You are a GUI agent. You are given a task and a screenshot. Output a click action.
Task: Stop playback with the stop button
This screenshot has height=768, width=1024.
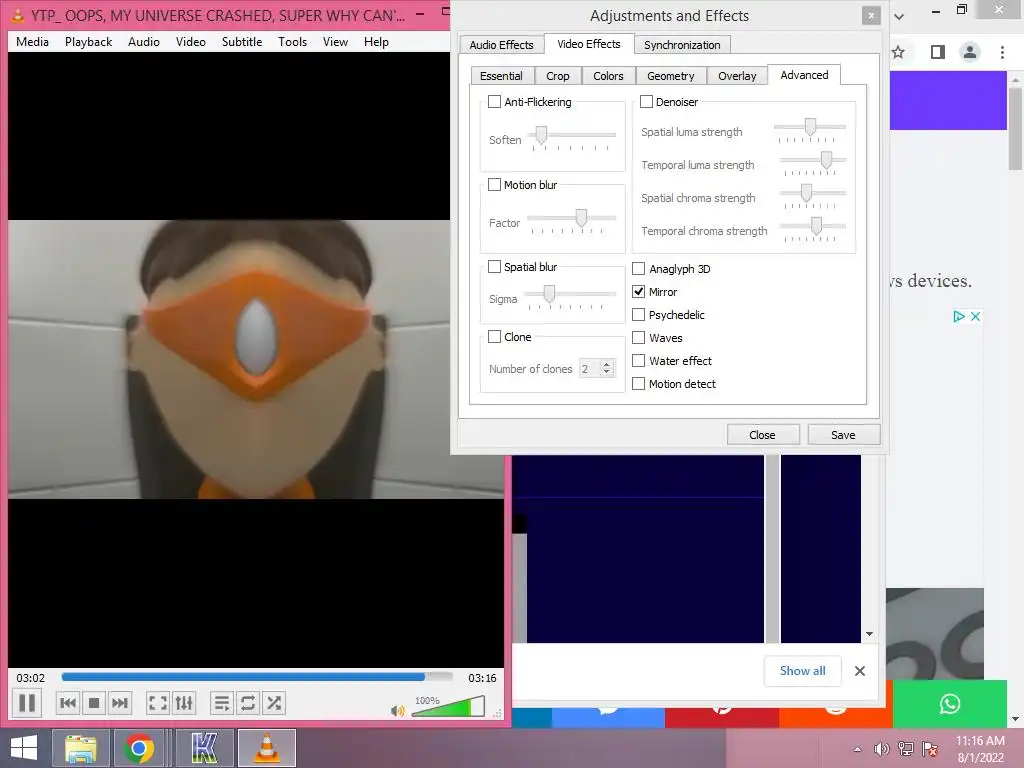pos(93,703)
